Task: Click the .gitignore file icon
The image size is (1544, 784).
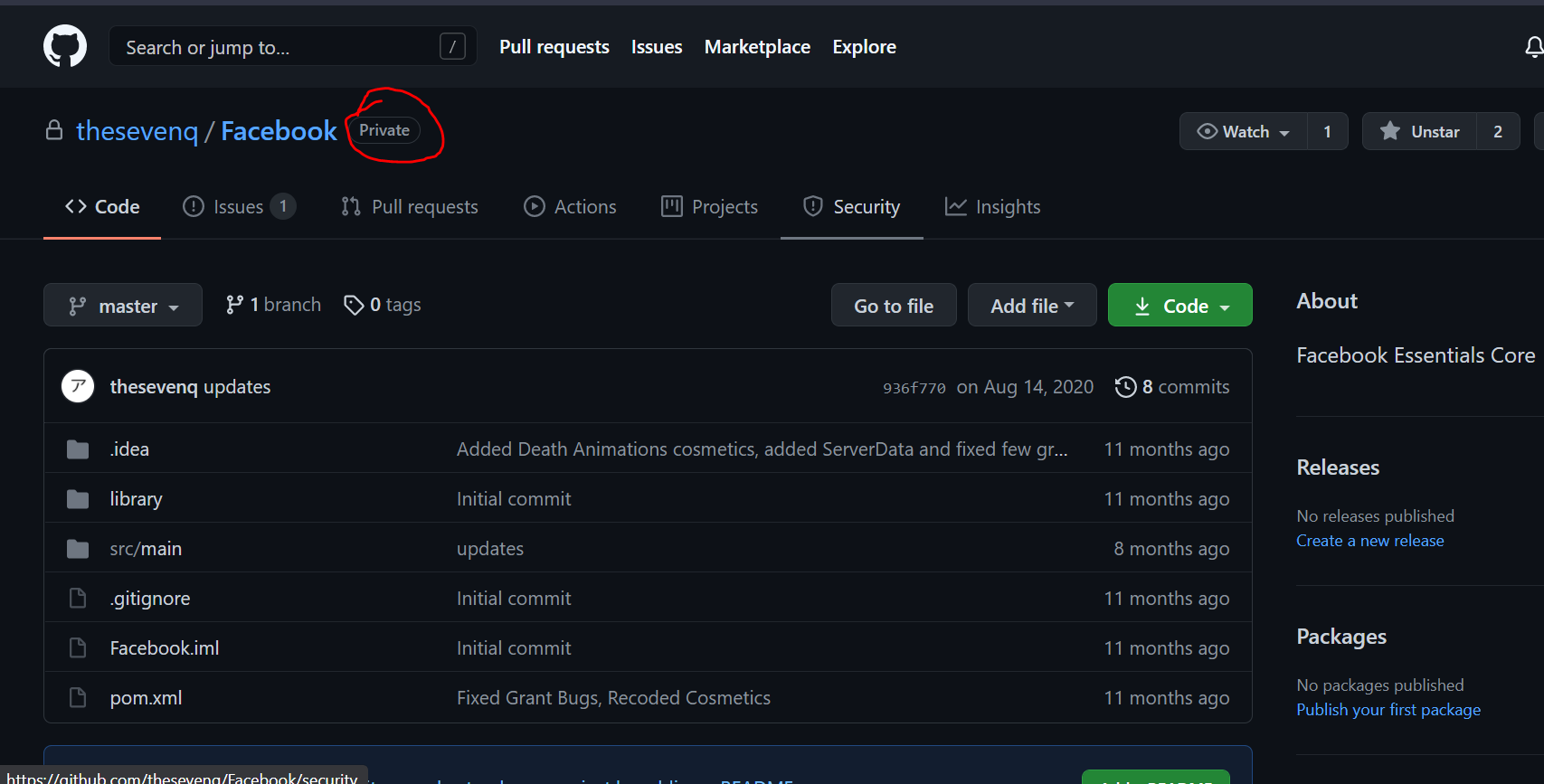Action: point(78,599)
